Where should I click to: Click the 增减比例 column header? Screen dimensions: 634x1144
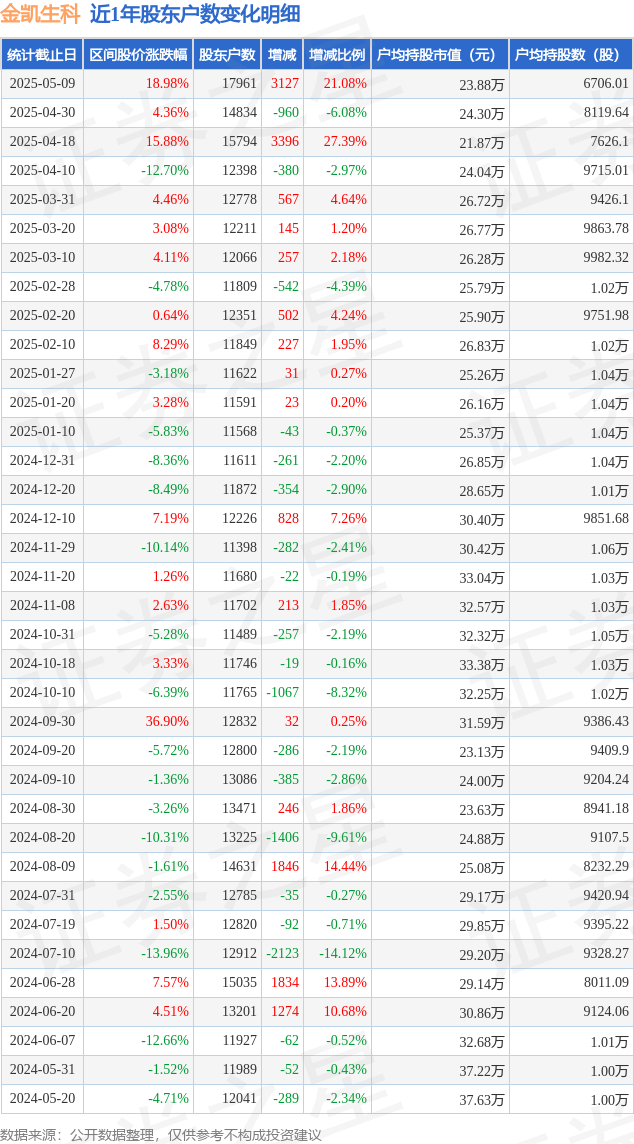[x=337, y=55]
